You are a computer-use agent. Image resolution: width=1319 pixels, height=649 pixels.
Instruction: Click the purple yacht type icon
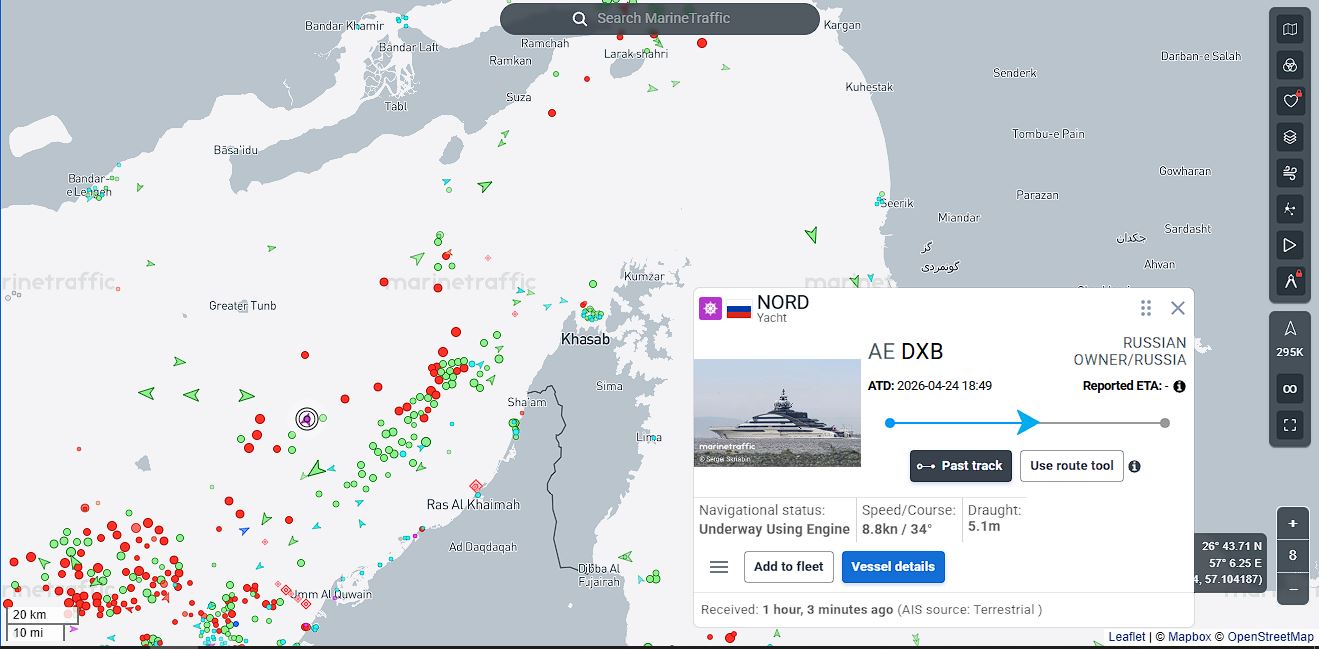click(x=710, y=308)
